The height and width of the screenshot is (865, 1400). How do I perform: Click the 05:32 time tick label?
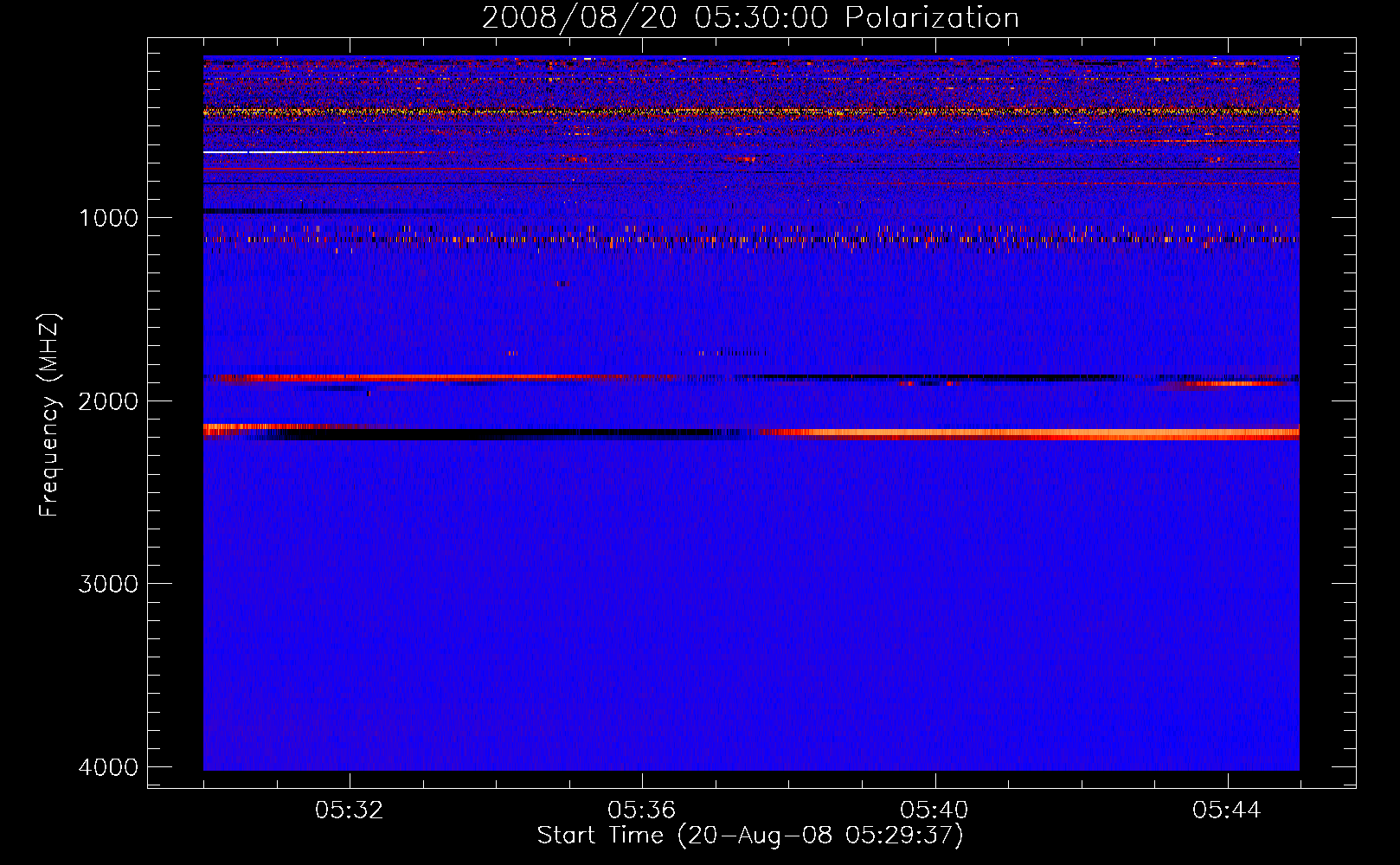coord(350,811)
